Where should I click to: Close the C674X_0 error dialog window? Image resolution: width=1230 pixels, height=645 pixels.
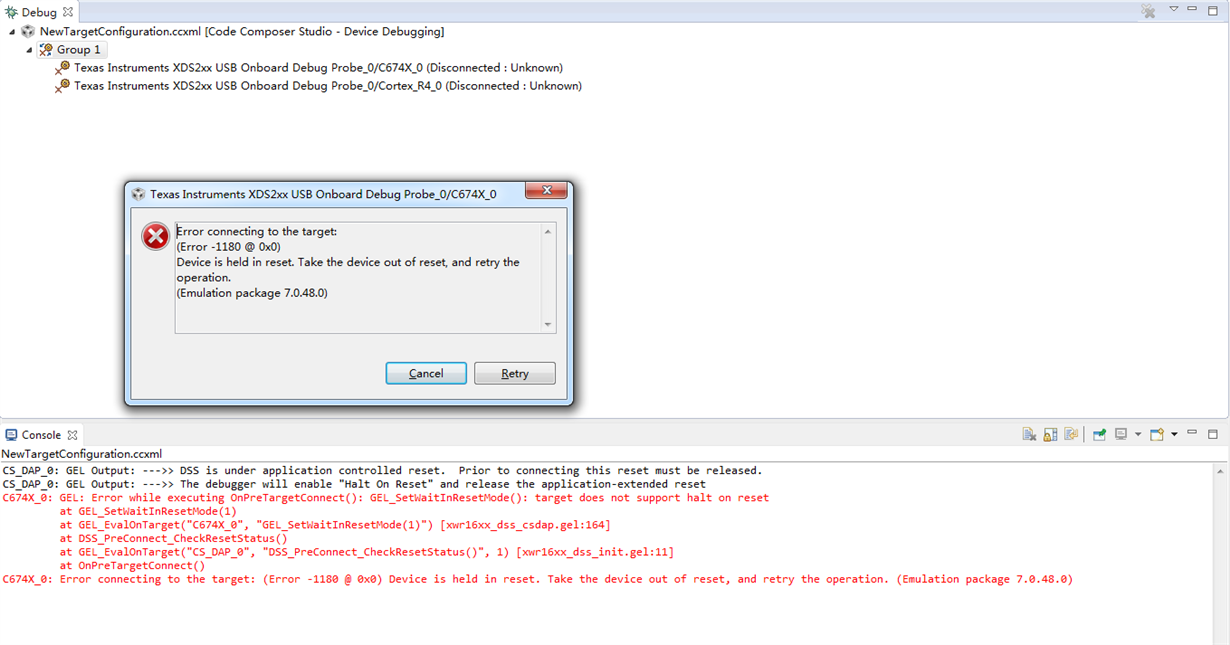point(546,192)
